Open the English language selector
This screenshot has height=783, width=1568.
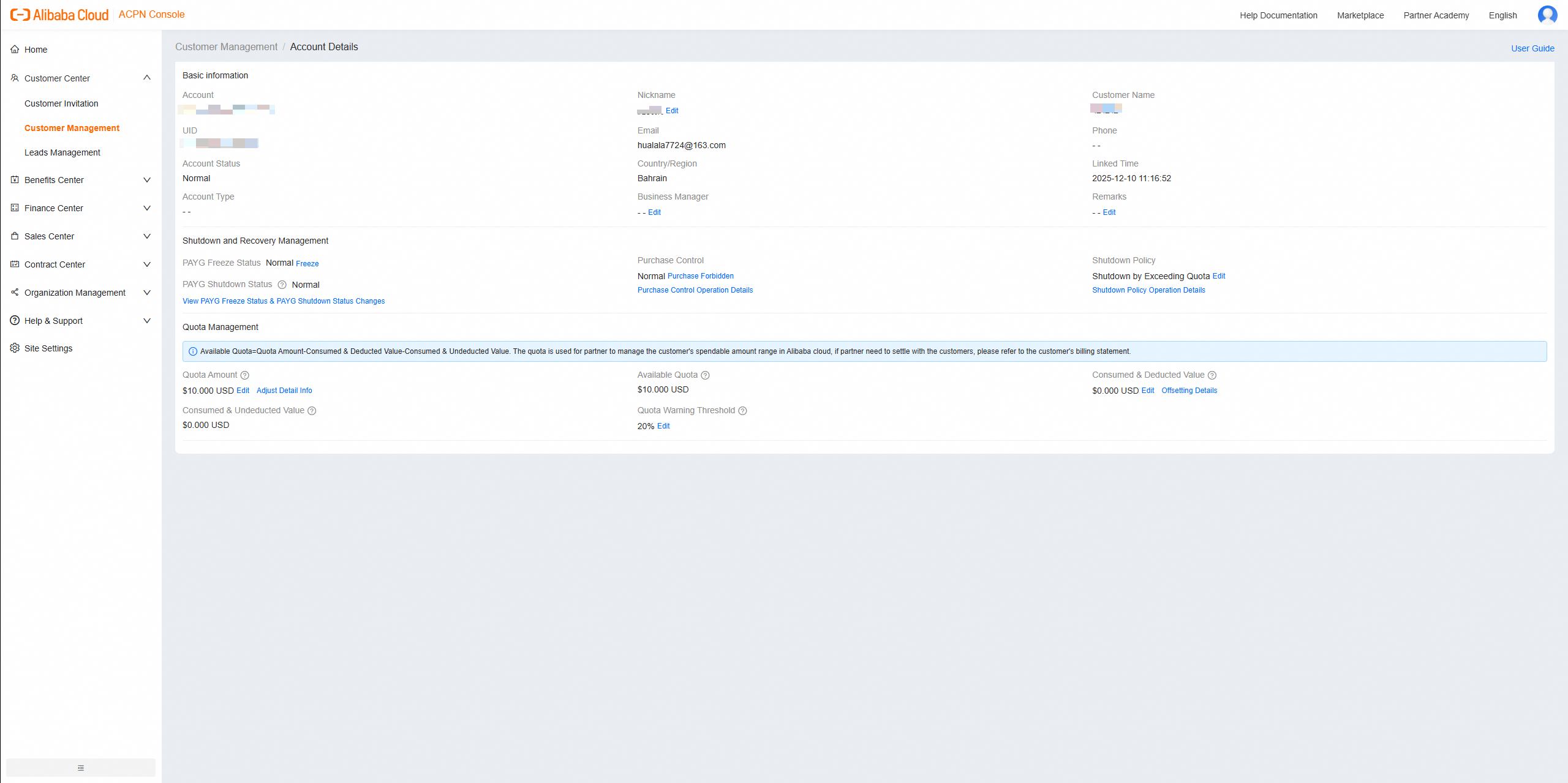pos(1502,15)
